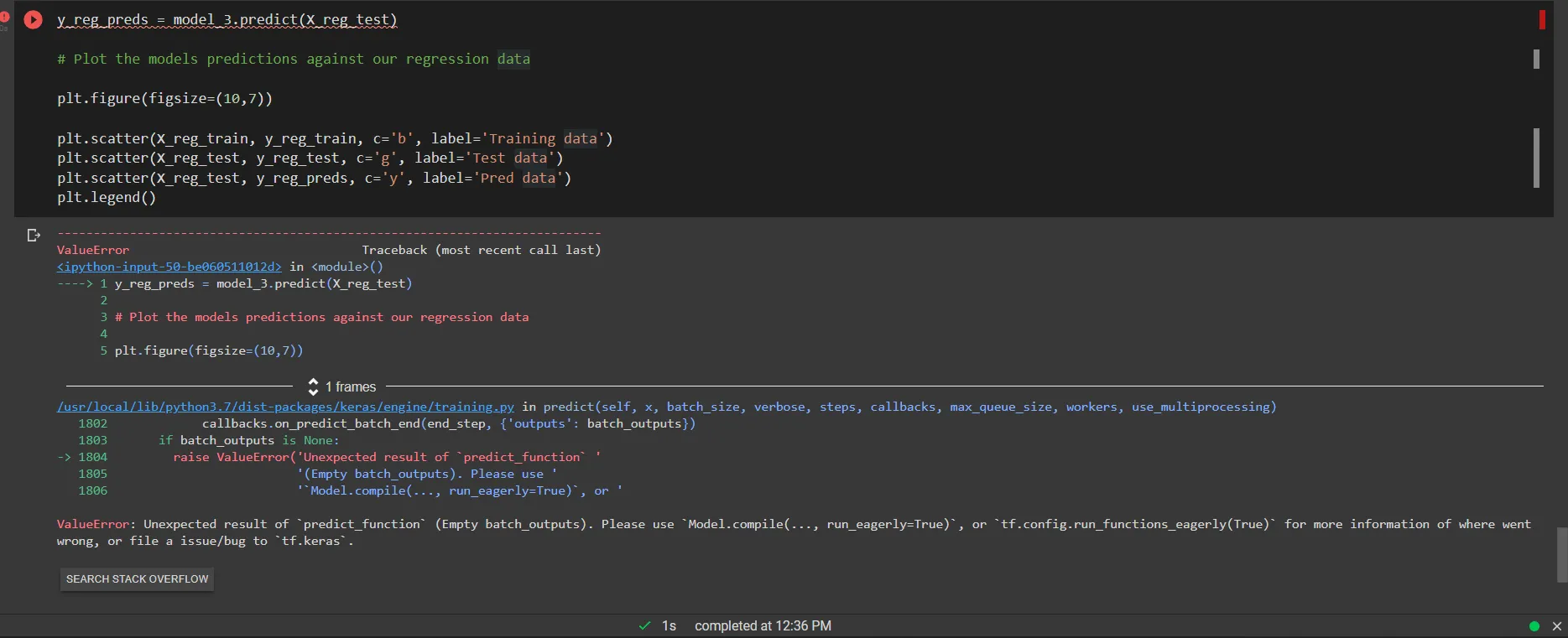The width and height of the screenshot is (1568, 638).
Task: Run the model_3.predict code cell
Action: 33,19
